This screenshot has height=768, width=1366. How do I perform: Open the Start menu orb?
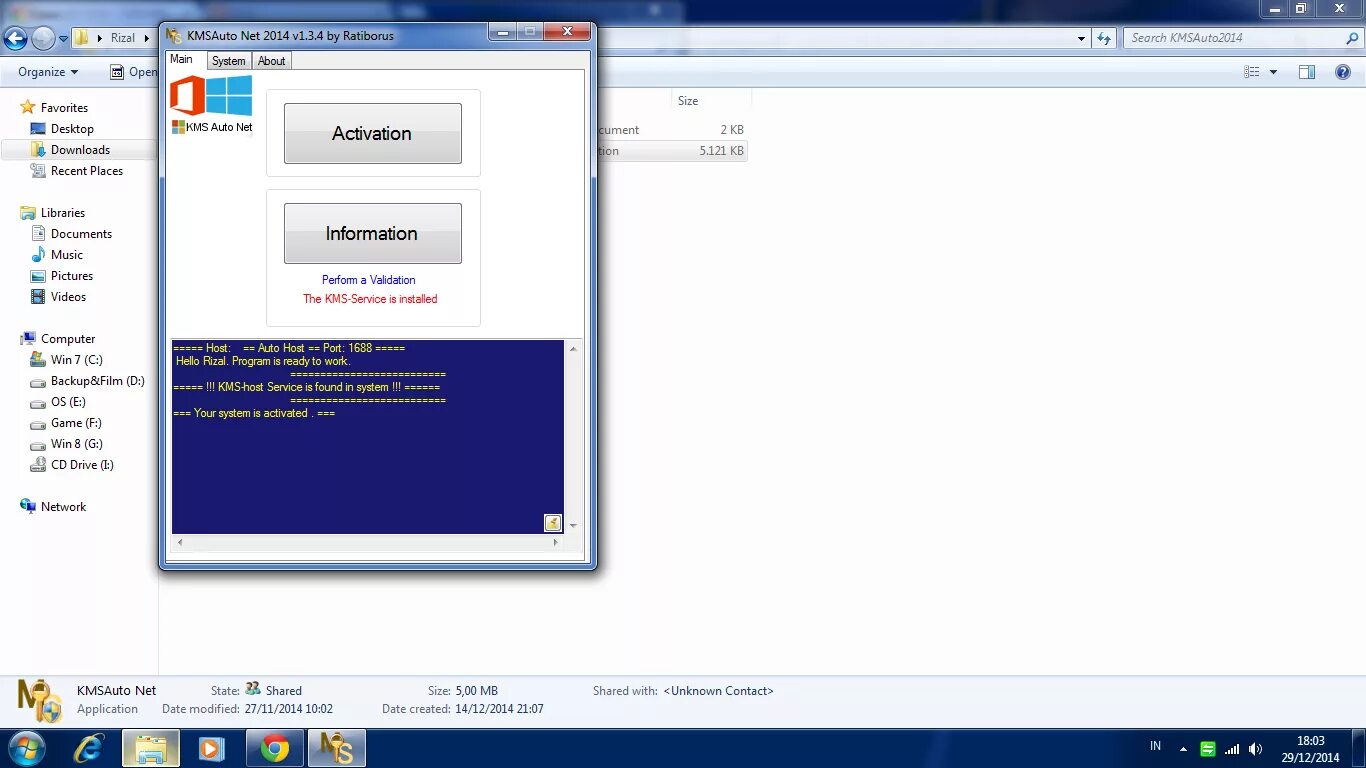coord(26,748)
